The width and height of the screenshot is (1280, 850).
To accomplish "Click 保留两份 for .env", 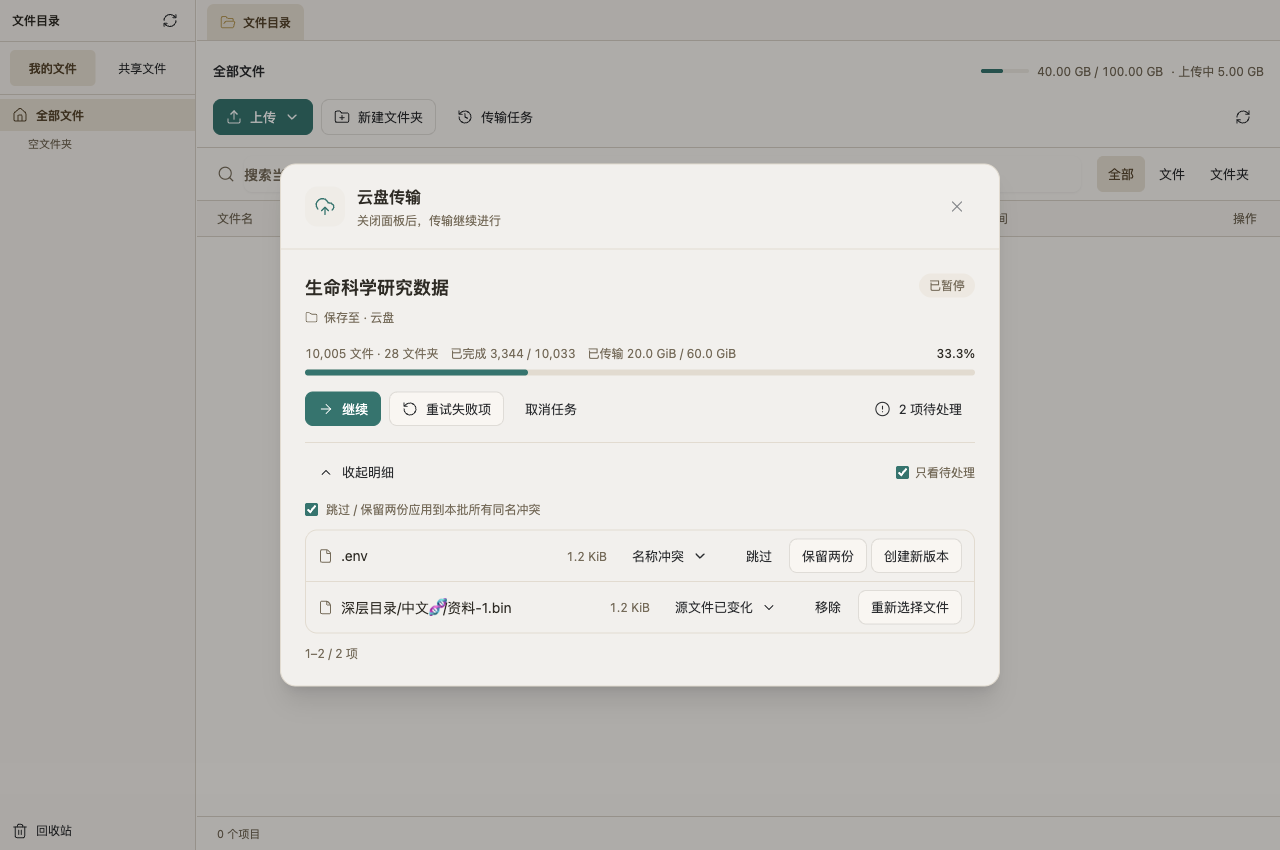I will click(828, 556).
